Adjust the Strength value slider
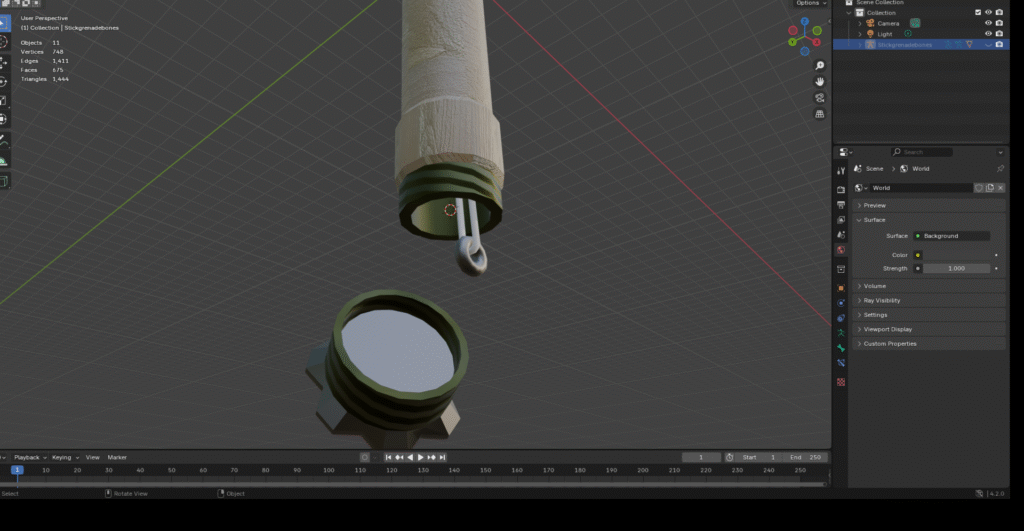Viewport: 1024px width, 531px height. (956, 268)
